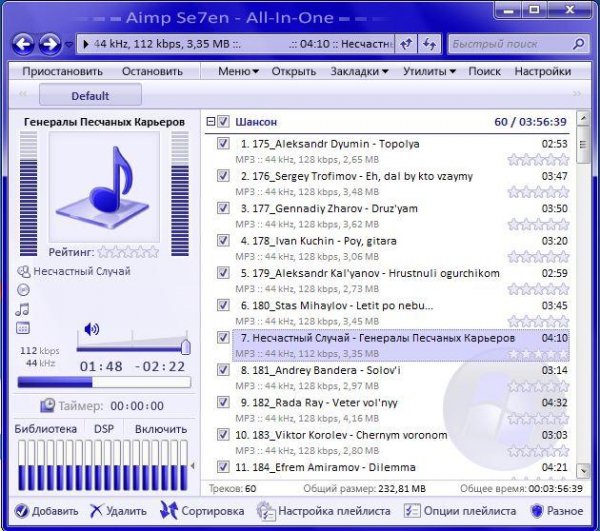Uncheck track 177_Gennadiy Zharov - Druz'yam
This screenshot has width=600, height=531.
(223, 208)
